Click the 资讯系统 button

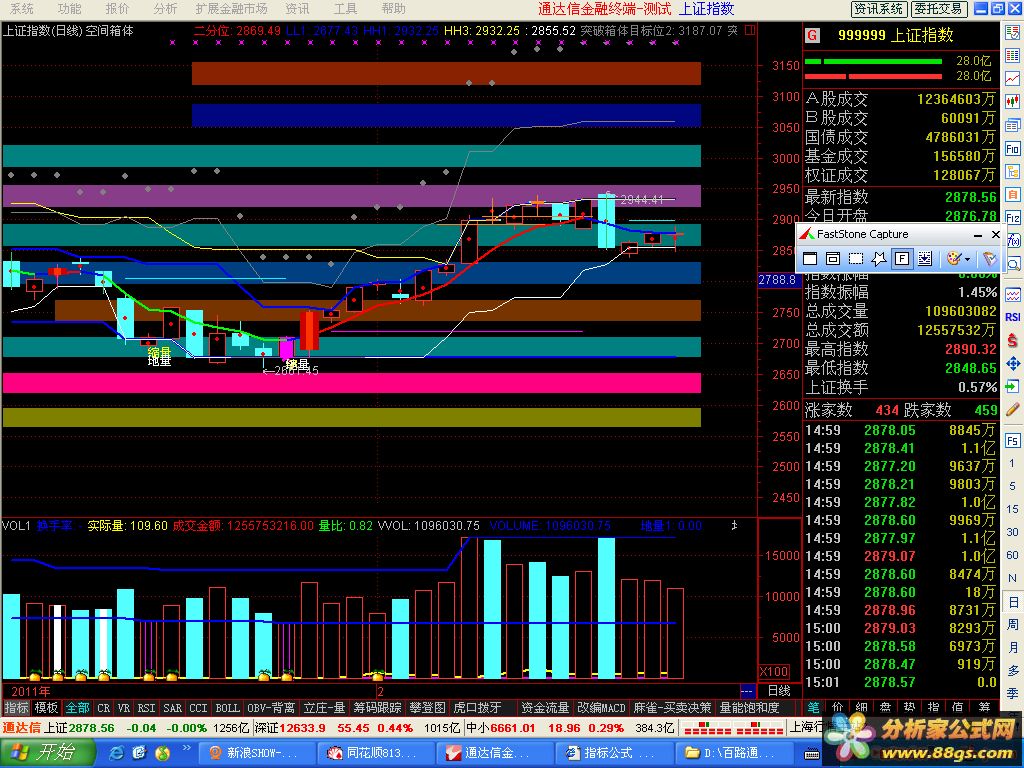tap(879, 8)
